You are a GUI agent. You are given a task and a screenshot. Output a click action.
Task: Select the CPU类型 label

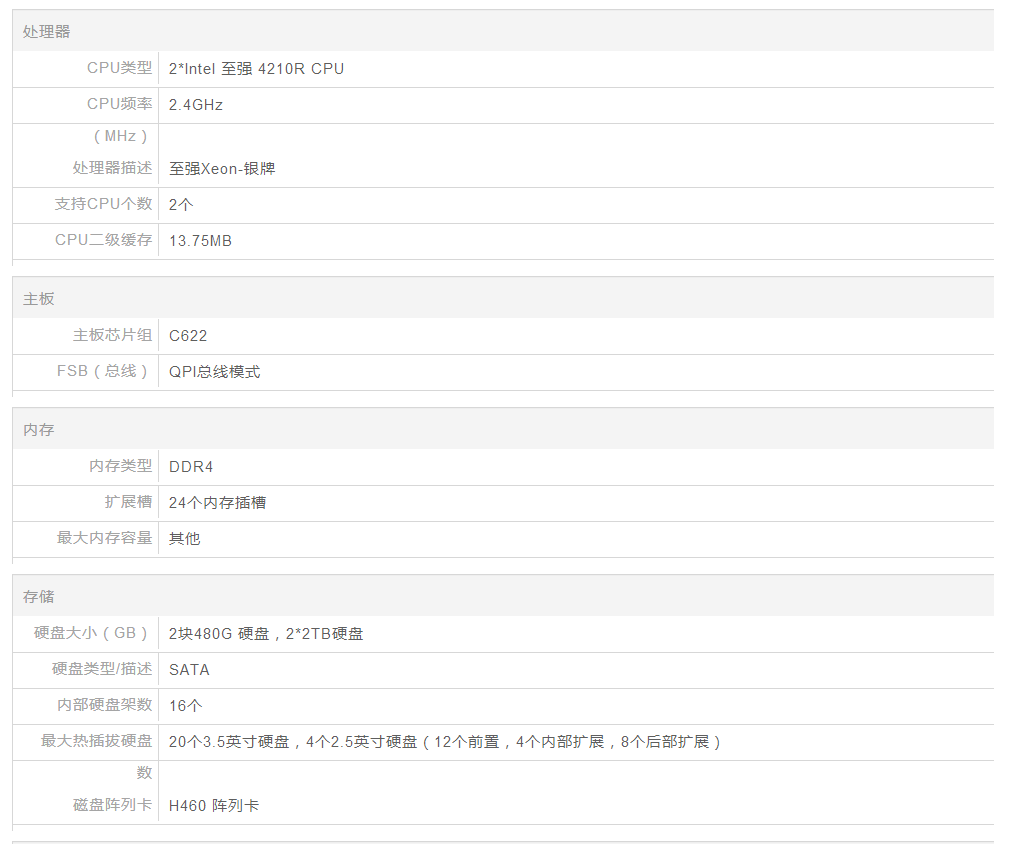119,68
